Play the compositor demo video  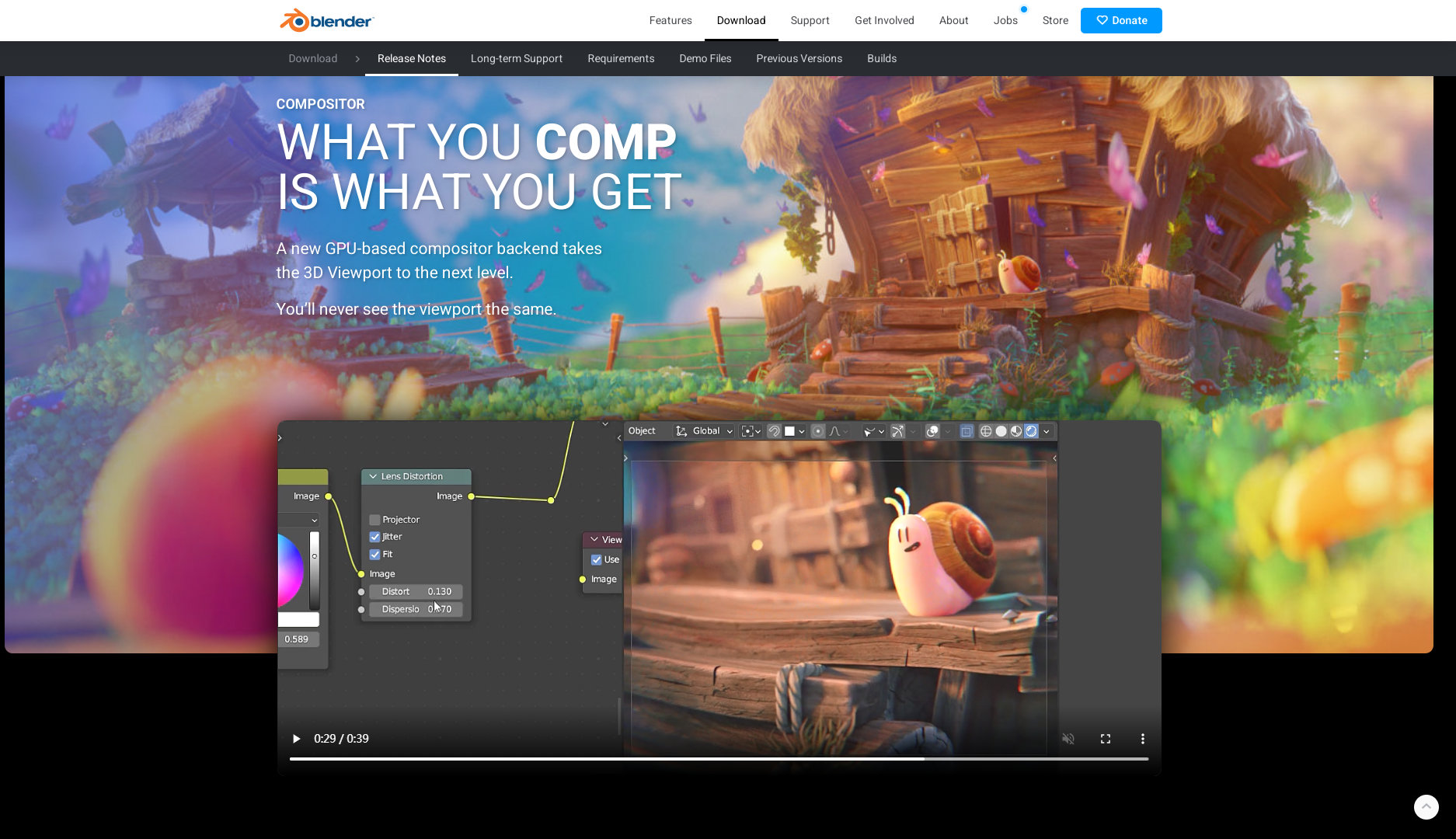point(296,739)
